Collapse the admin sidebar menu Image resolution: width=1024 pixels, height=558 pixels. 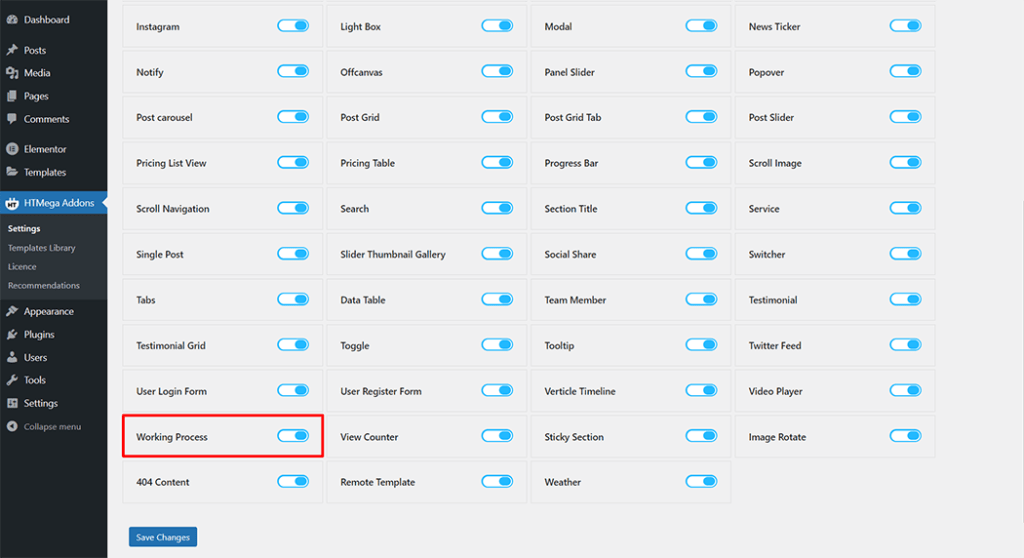(48, 427)
